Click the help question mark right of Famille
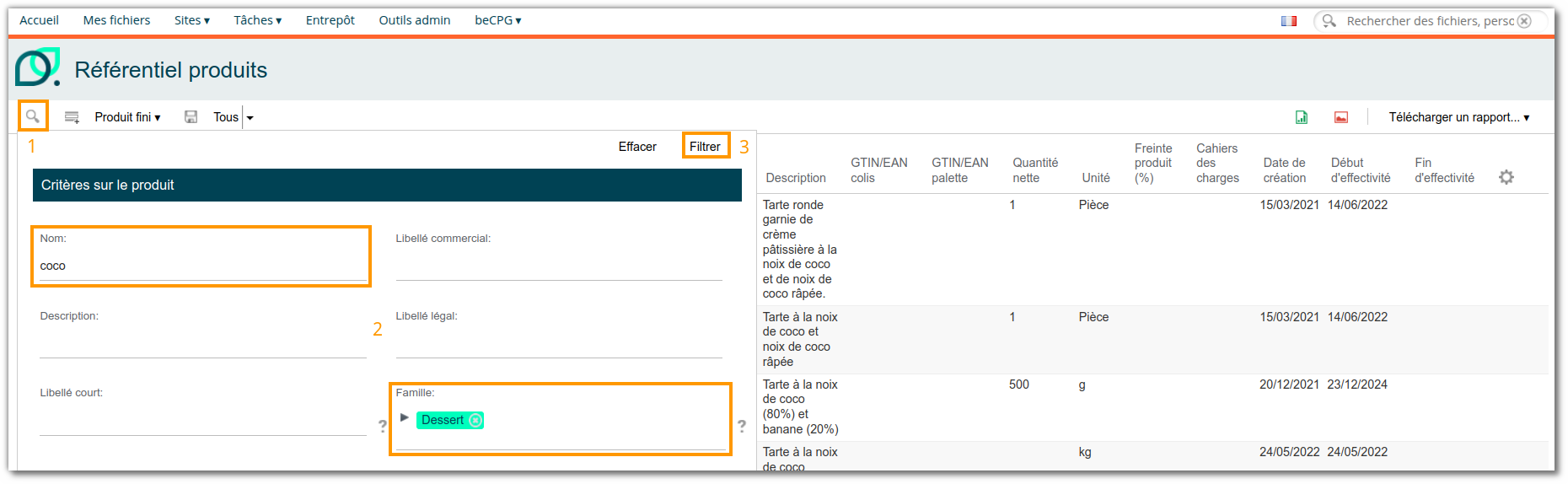The height and width of the screenshot is (484, 1568). pyautogui.click(x=742, y=426)
